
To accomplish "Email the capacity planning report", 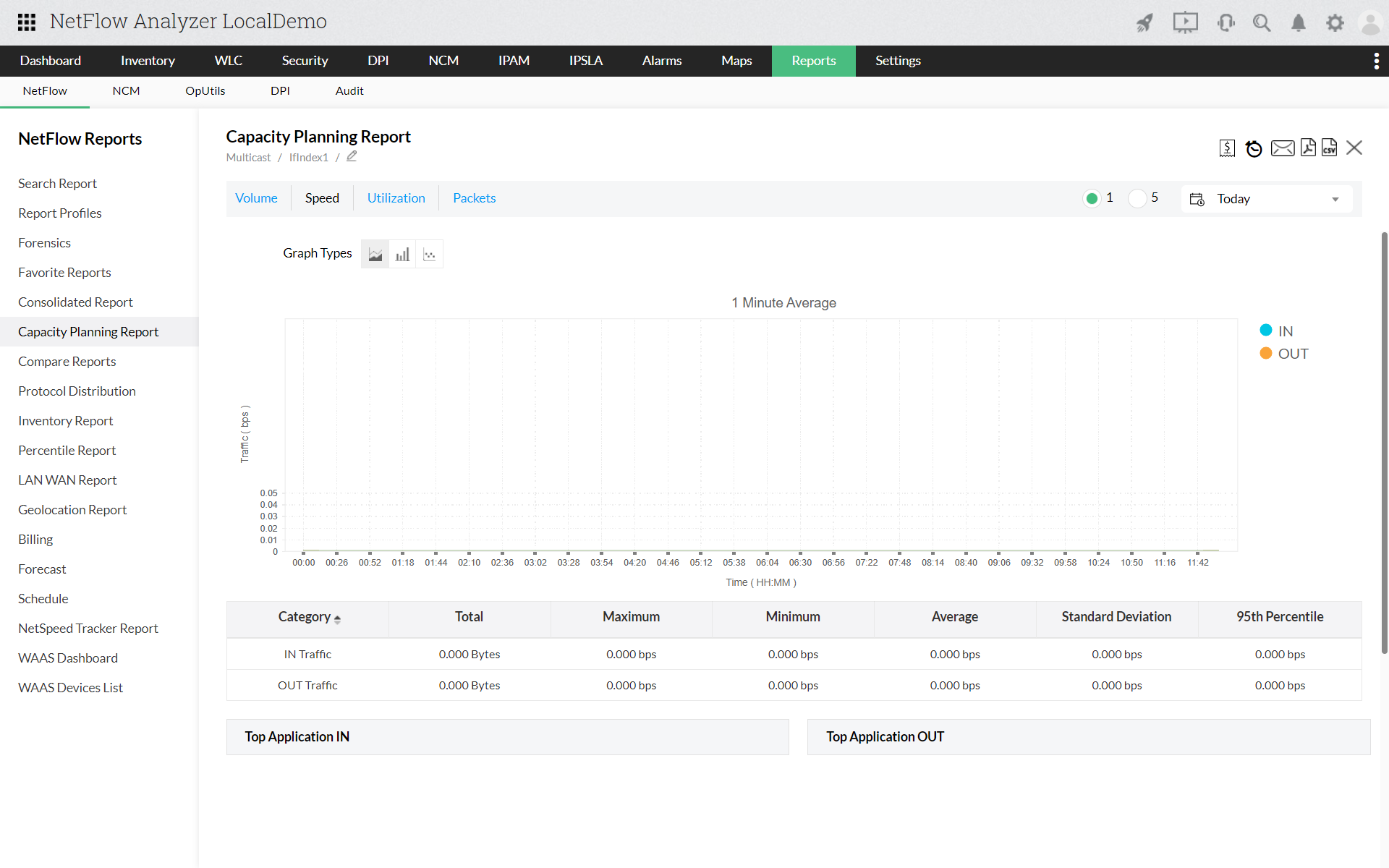I will tap(1282, 148).
